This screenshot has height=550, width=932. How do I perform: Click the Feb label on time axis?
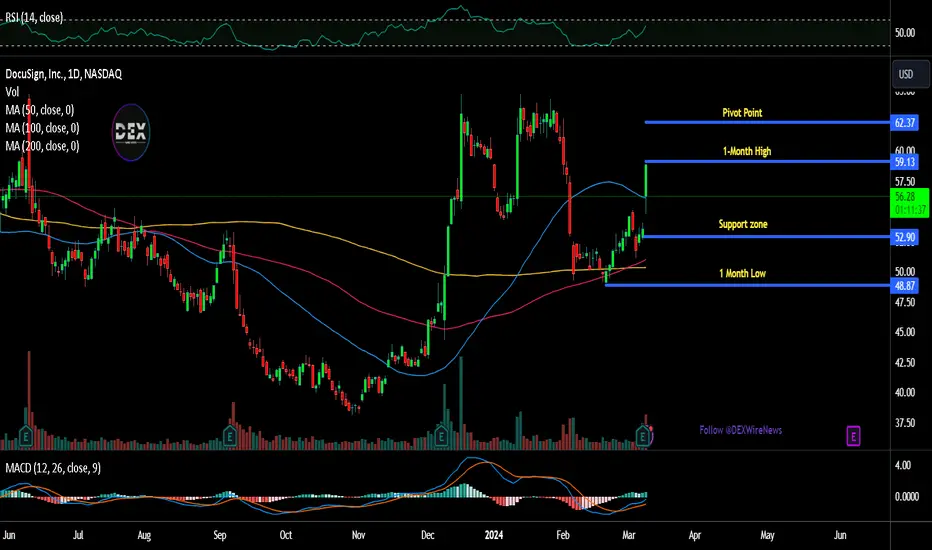563,535
